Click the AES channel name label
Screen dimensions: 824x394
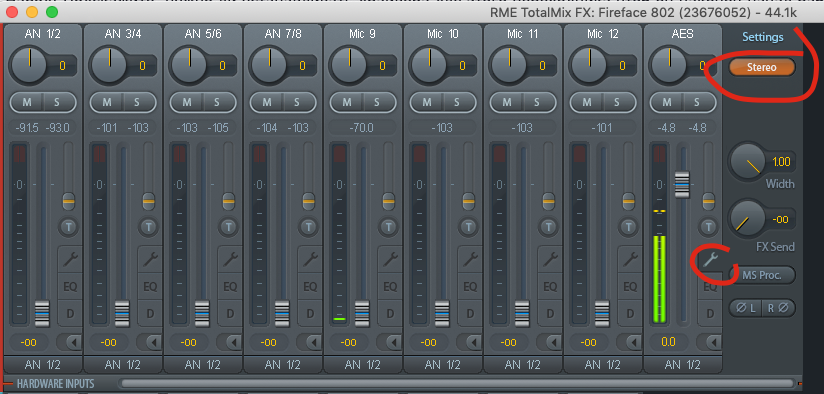coord(682,34)
